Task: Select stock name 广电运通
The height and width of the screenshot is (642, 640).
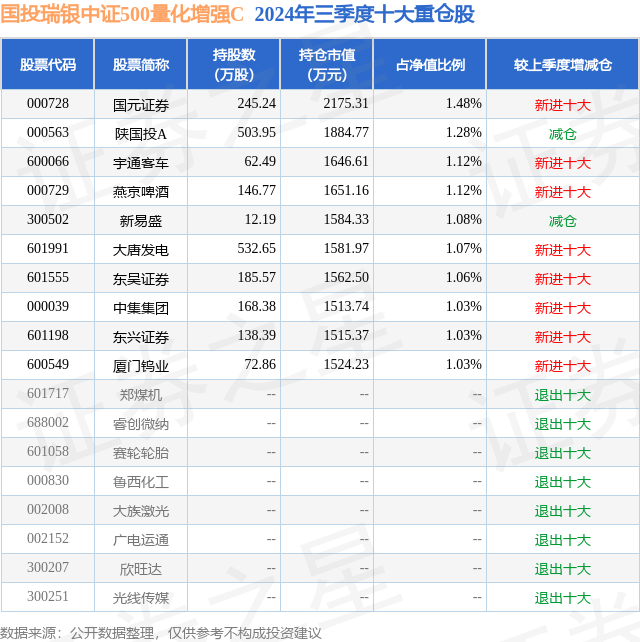Action: click(140, 541)
